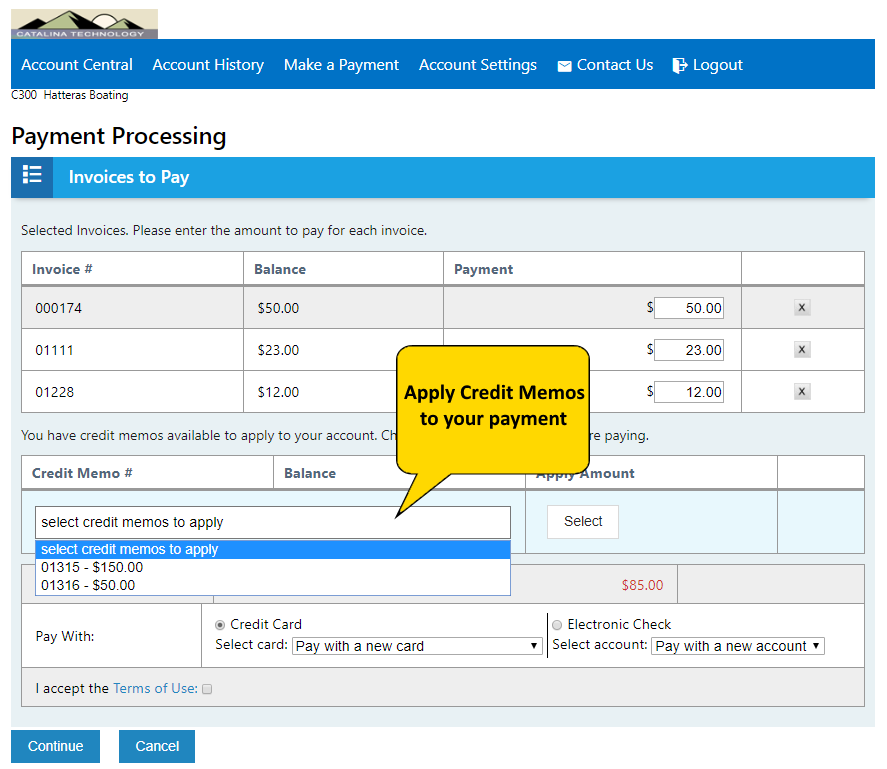Select the Credit Card radio button
887x769 pixels.
(220, 625)
